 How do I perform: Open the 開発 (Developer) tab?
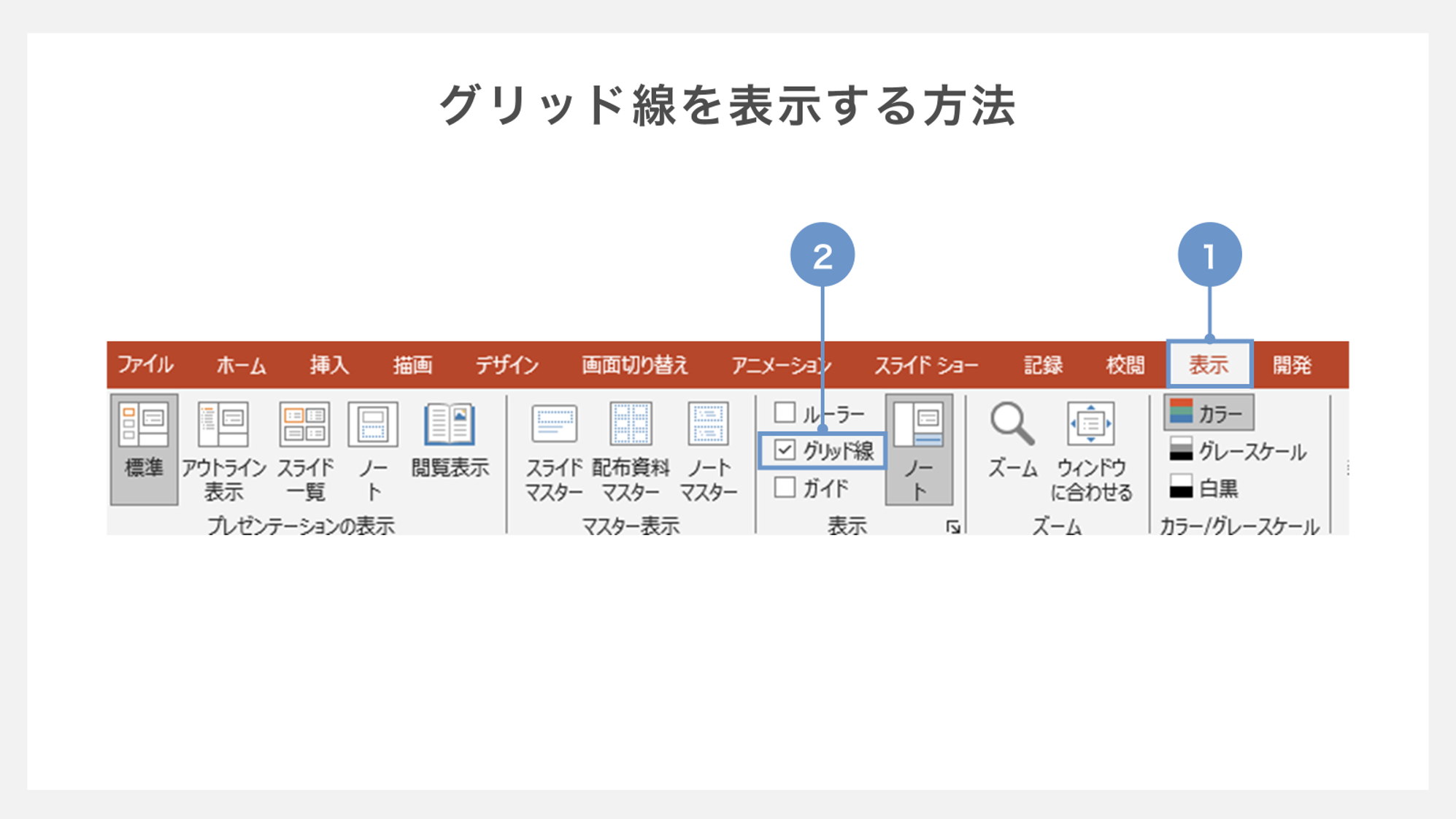pos(1300,362)
